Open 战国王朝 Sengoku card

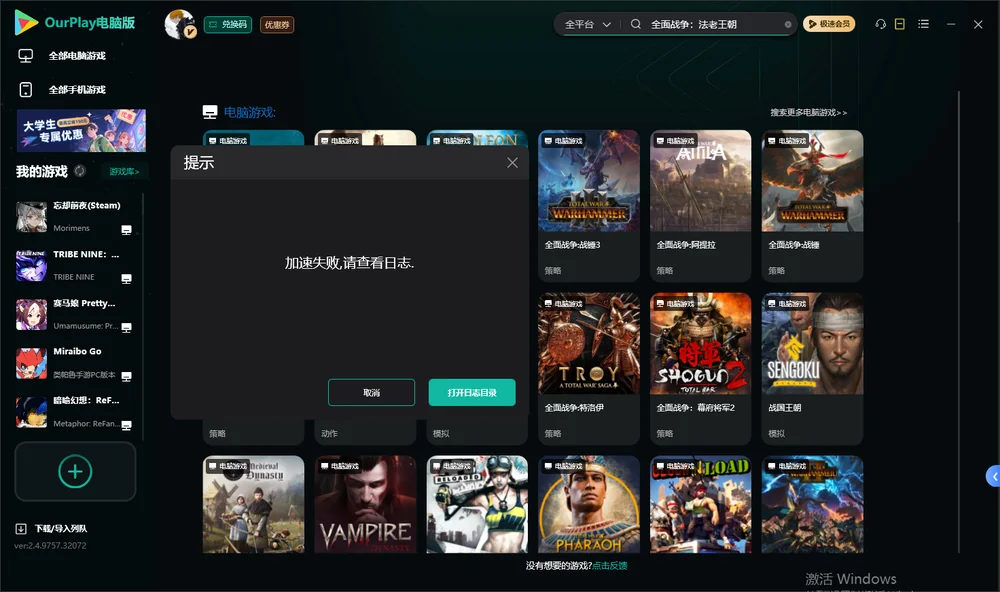pos(812,368)
